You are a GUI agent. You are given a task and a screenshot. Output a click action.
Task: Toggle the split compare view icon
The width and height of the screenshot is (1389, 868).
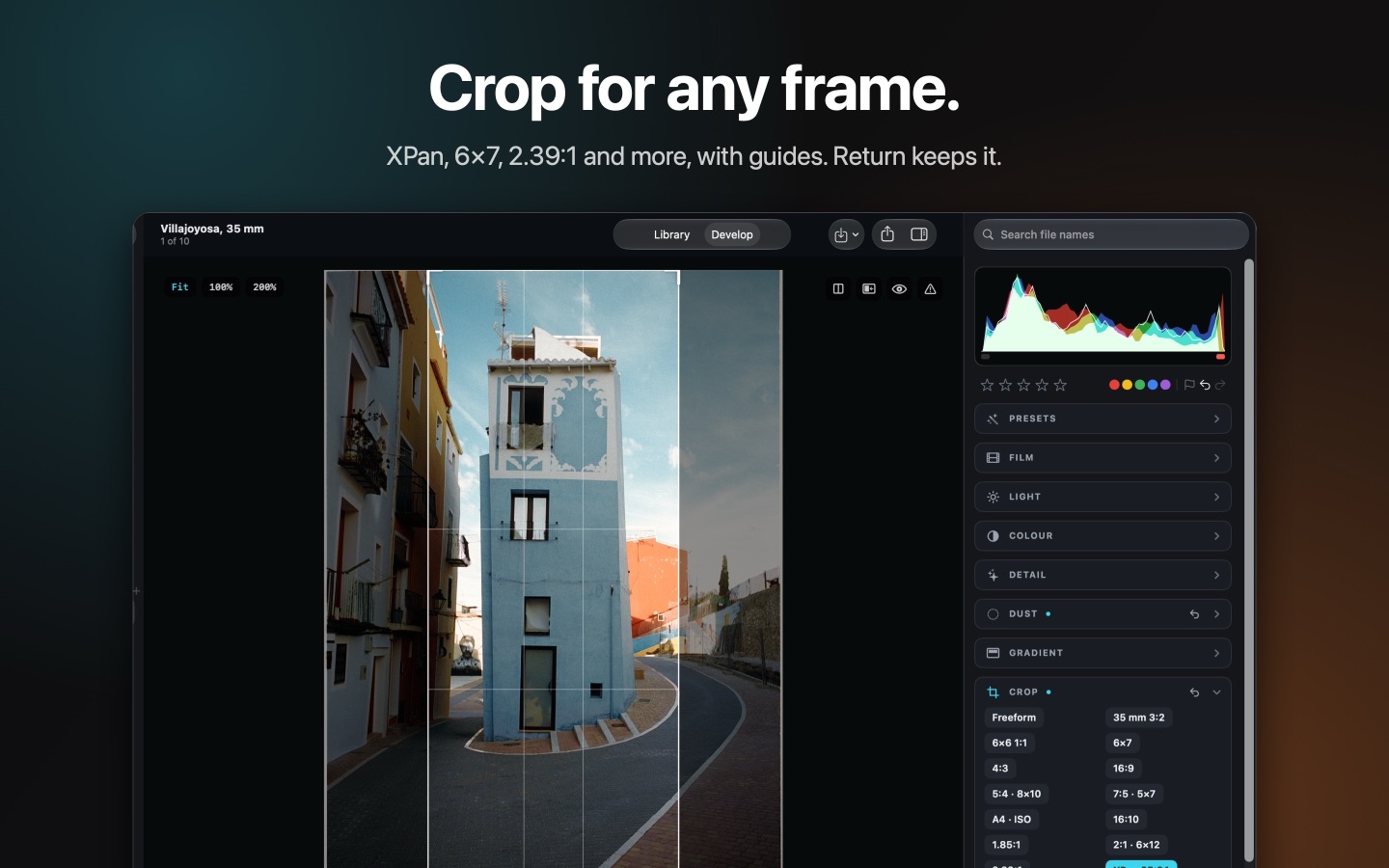click(838, 288)
